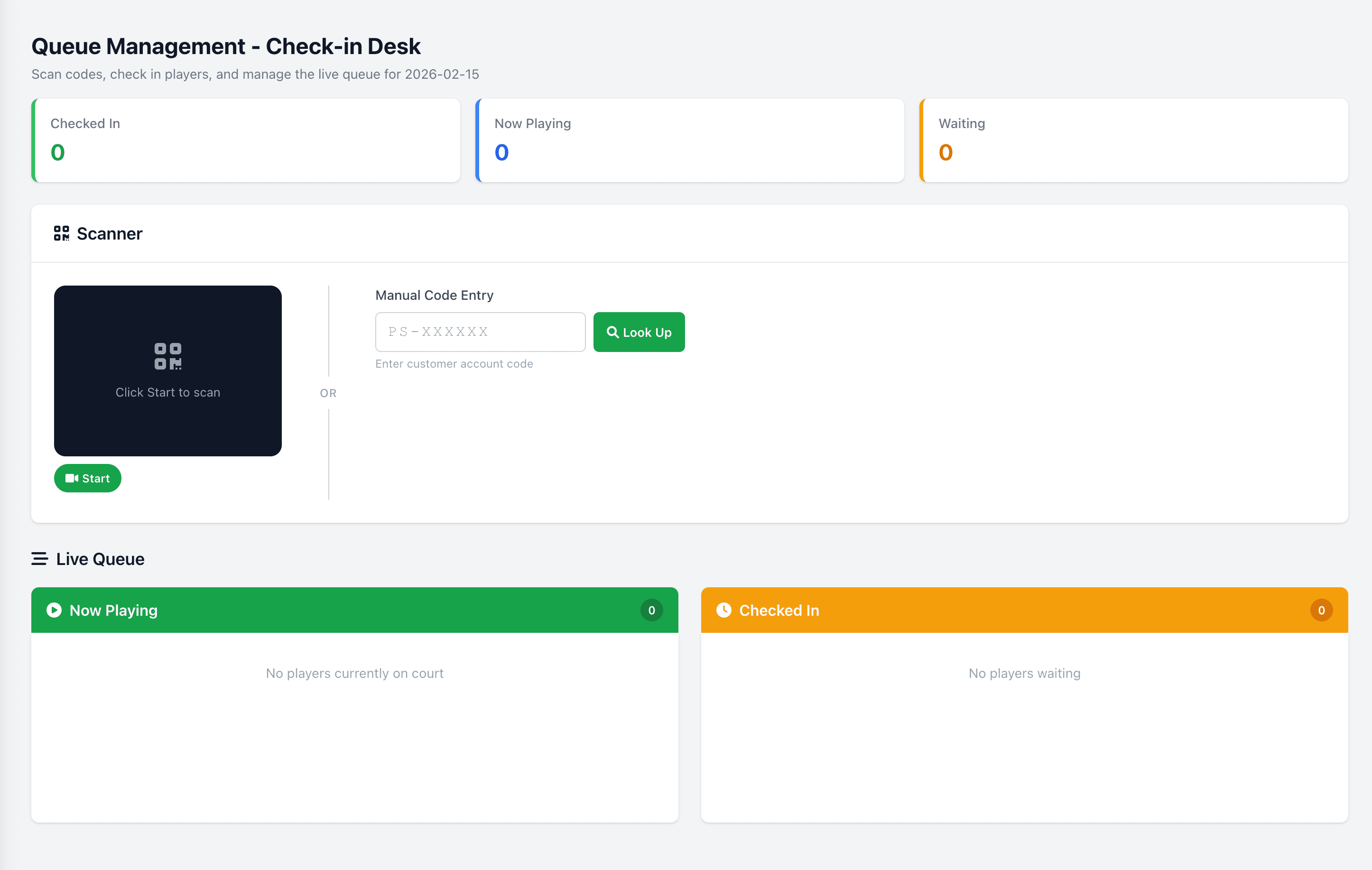
Task: Click the play icon in the Now Playing header
Action: coord(54,610)
